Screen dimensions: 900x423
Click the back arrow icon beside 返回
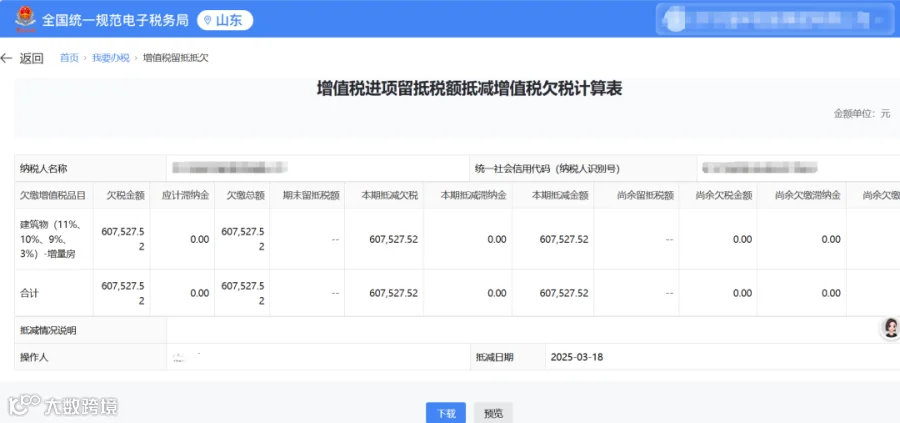point(6,58)
